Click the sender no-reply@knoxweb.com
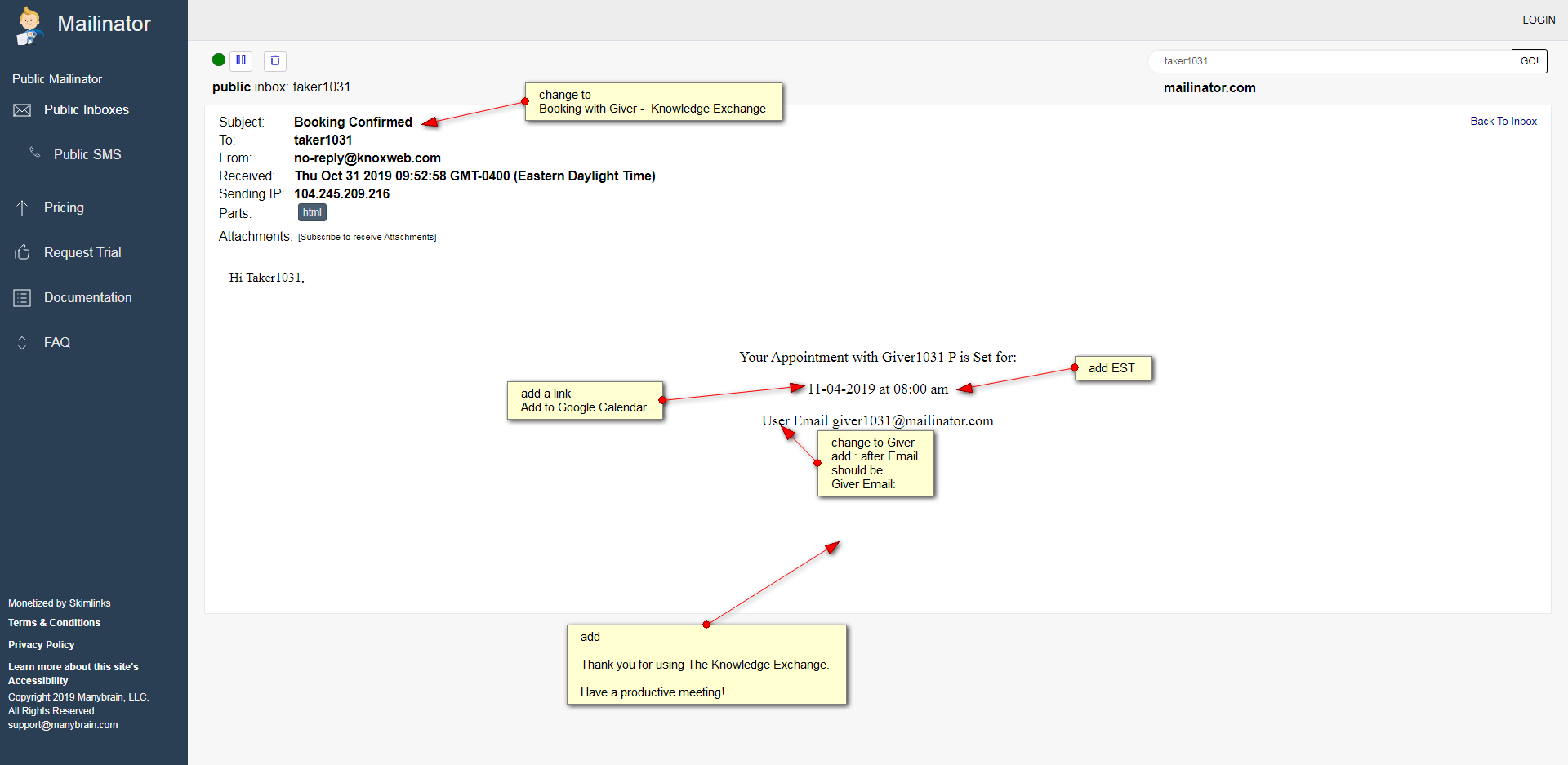 pyautogui.click(x=367, y=158)
